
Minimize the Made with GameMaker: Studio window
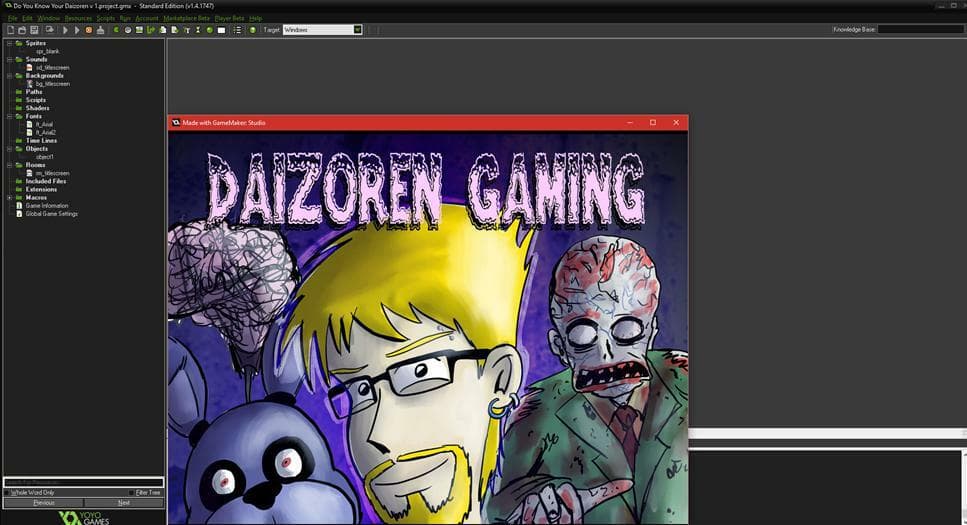[x=630, y=123]
